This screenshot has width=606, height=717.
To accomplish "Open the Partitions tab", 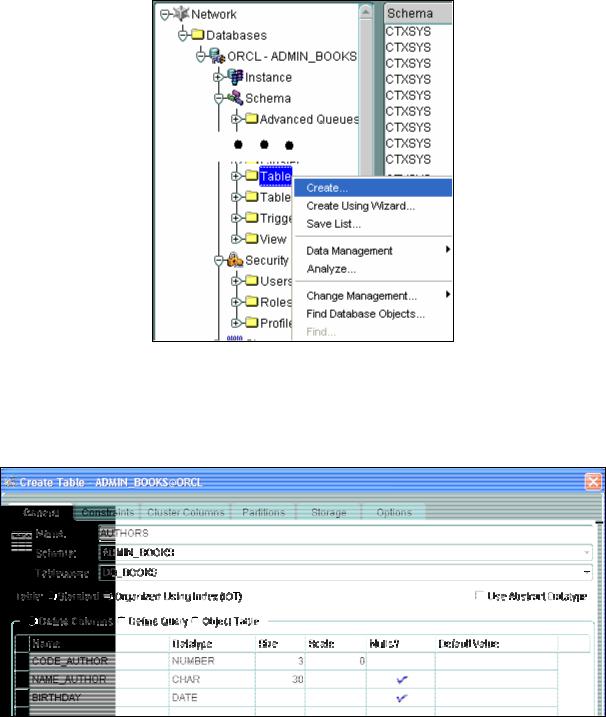I will pos(263,513).
